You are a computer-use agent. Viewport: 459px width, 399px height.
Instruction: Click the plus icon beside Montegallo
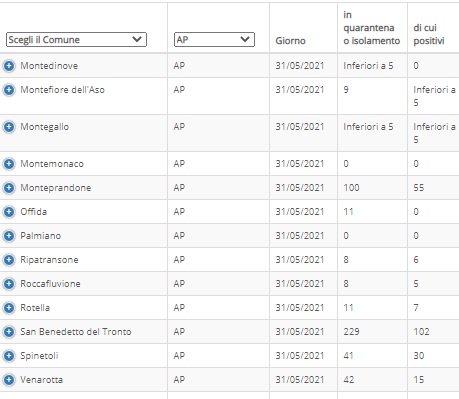[x=9, y=127]
